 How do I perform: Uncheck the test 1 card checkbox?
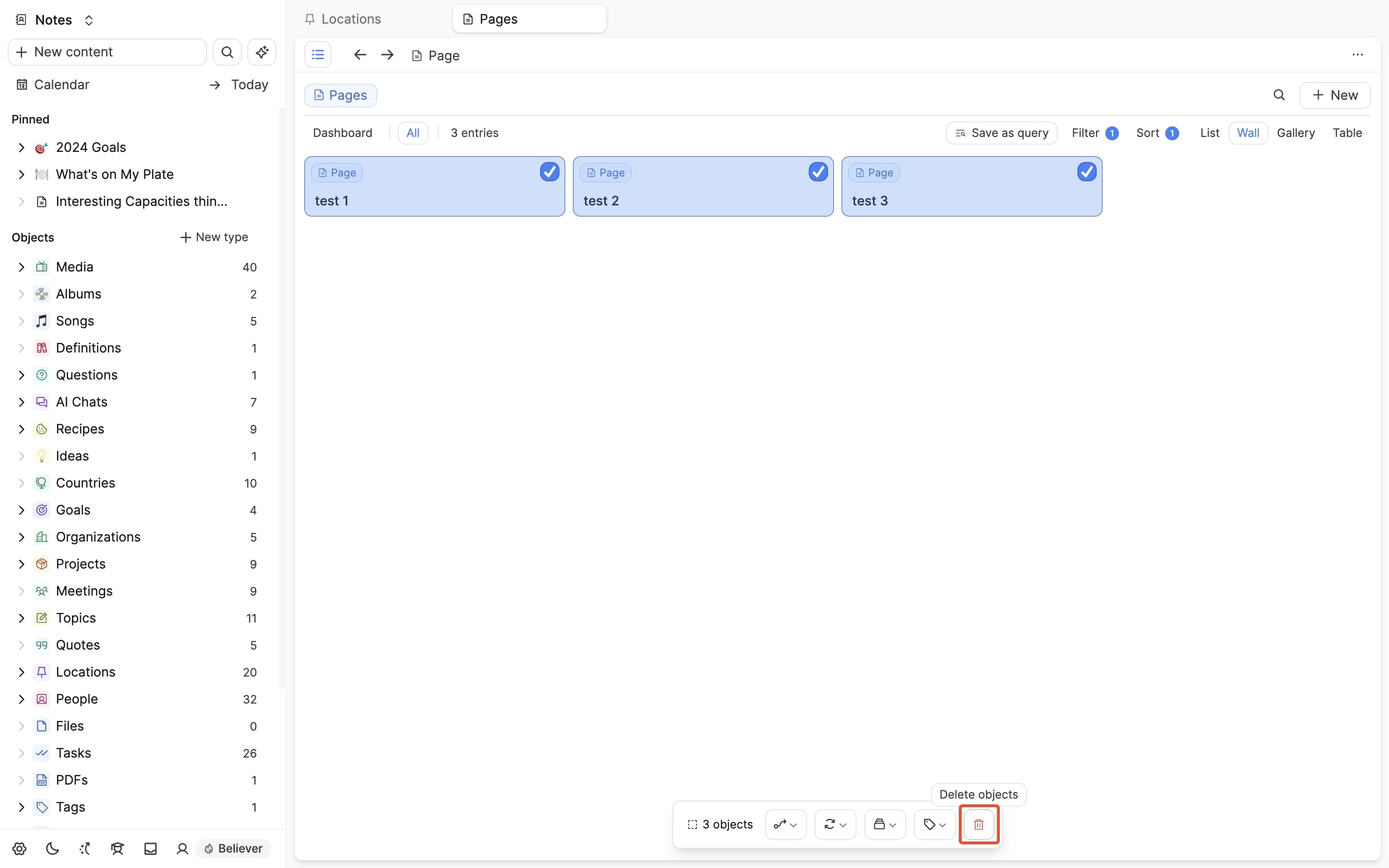pos(549,172)
